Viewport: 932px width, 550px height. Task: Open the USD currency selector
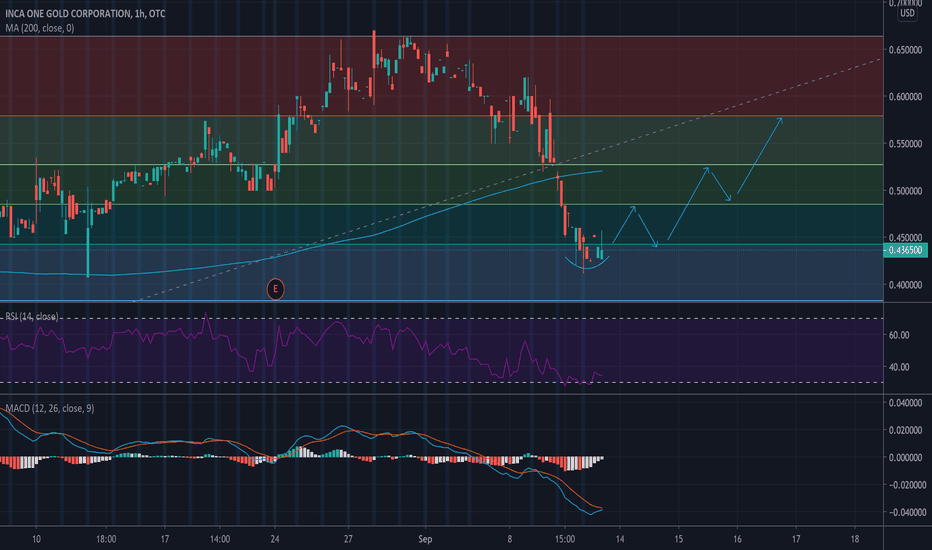click(x=907, y=13)
